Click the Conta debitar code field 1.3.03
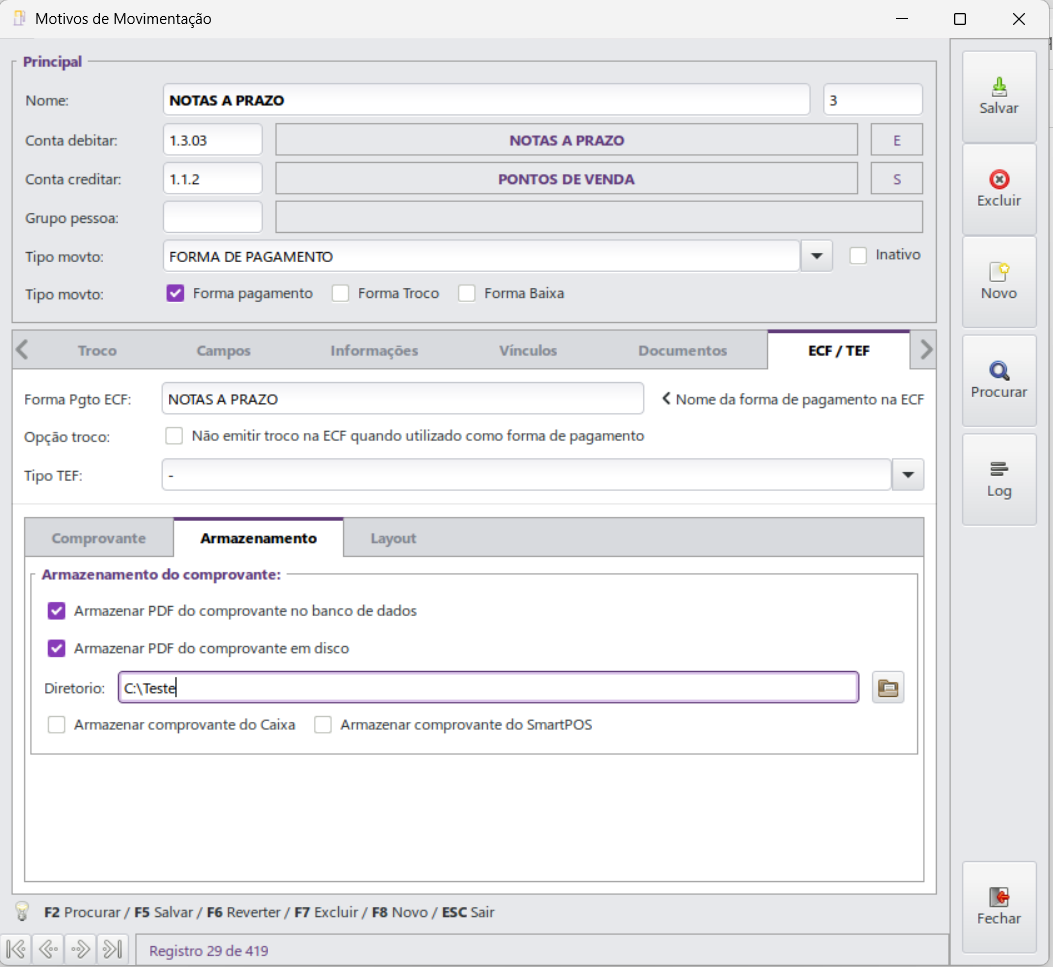 click(212, 140)
